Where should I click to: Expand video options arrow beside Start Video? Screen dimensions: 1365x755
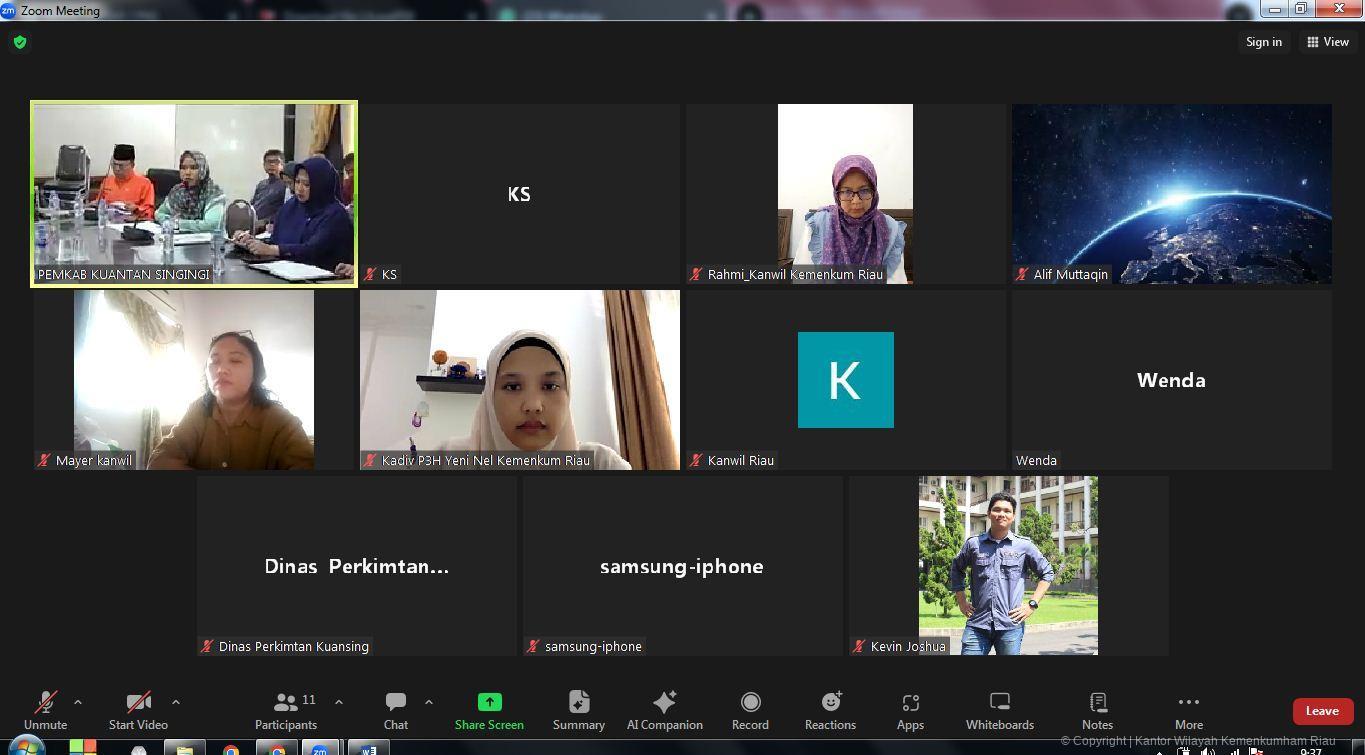(176, 702)
